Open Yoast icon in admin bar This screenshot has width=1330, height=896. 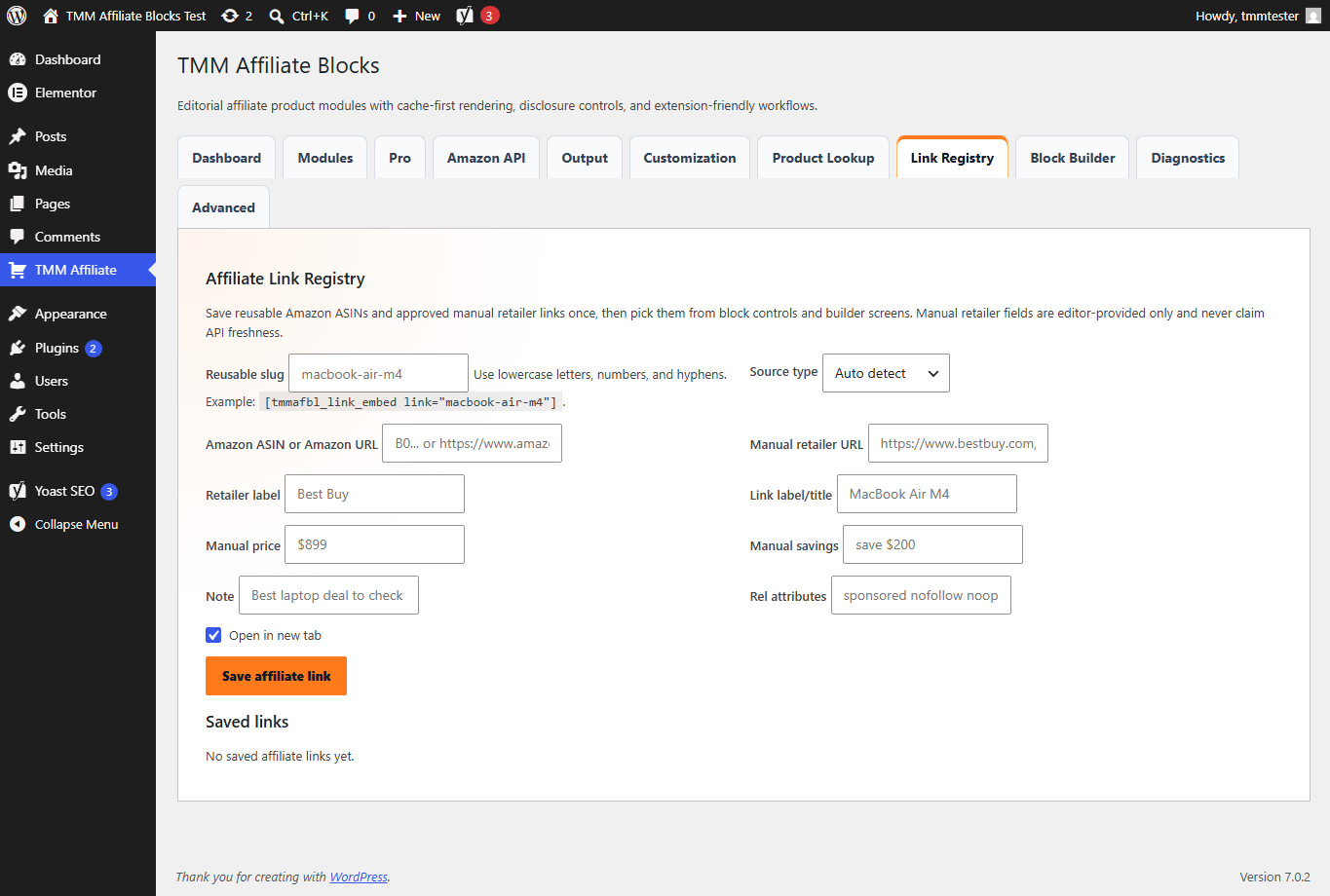click(x=465, y=16)
